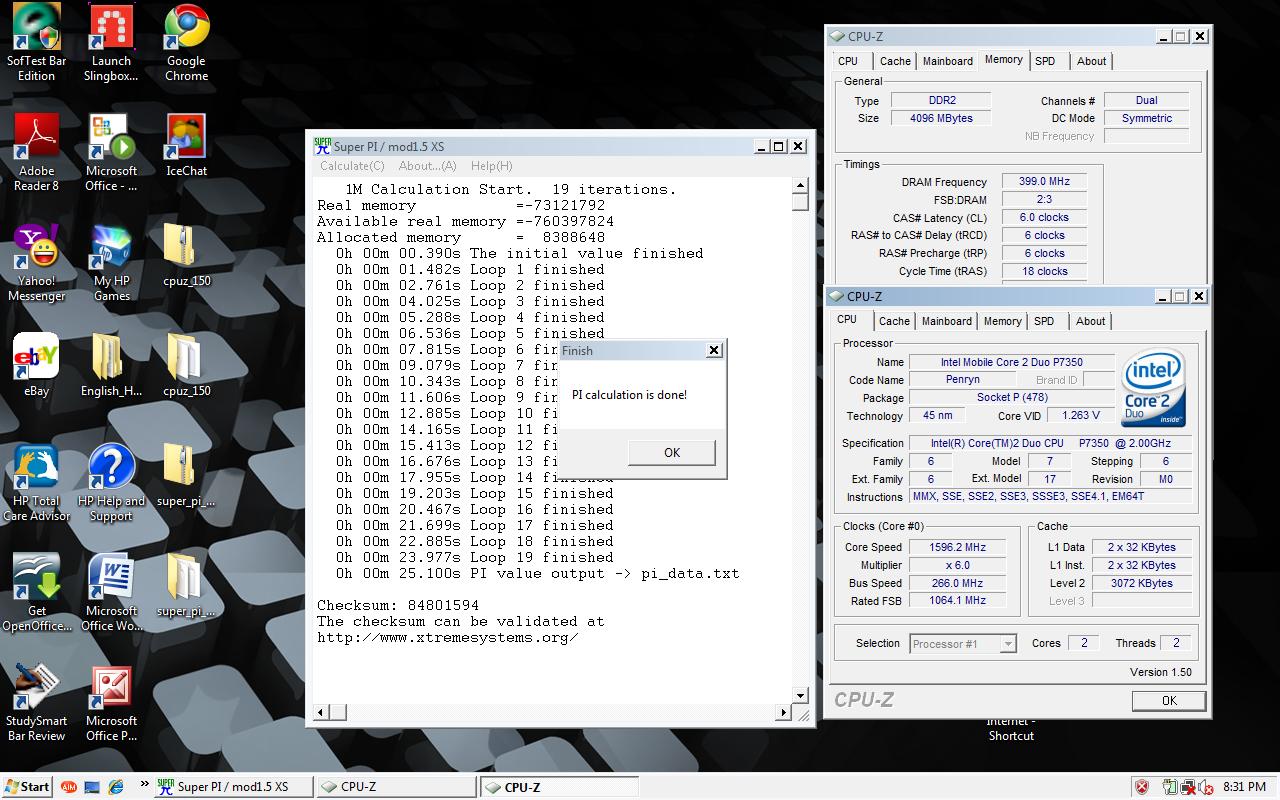The image size is (1280, 800).
Task: Switch to SPD tab in front CPU-Z window
Action: [1044, 321]
